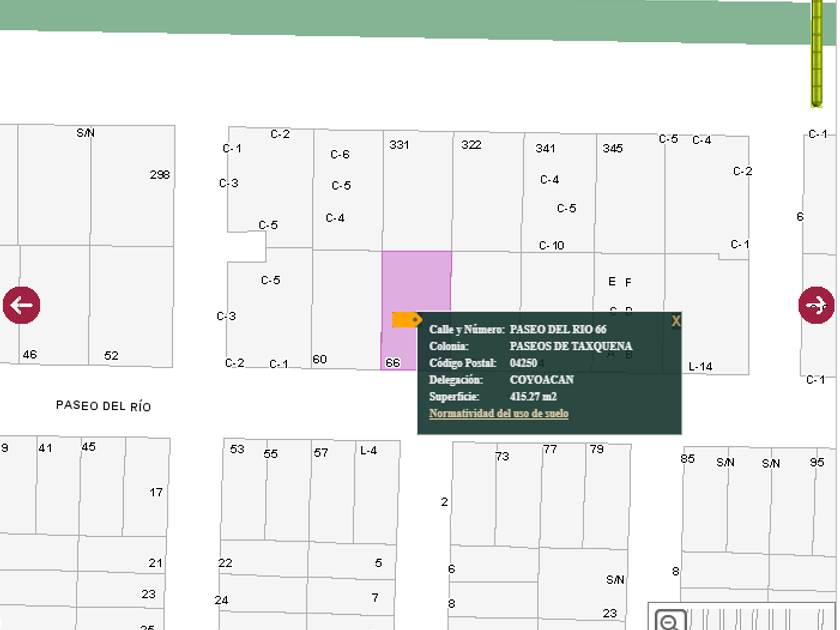840x630 pixels.
Task: Select the highlighted pink parcel 66
Action: pyautogui.click(x=416, y=289)
